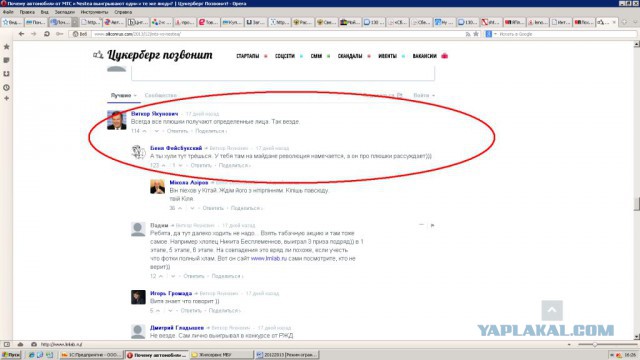Image resolution: width=640 pixels, height=360 pixels.
Task: Select the Сообщество comments tab
Action: point(160,96)
